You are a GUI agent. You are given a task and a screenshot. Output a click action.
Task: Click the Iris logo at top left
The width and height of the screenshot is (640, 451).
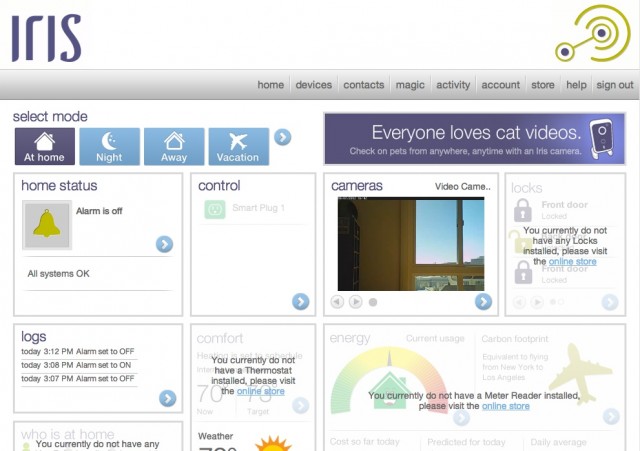pyautogui.click(x=47, y=38)
